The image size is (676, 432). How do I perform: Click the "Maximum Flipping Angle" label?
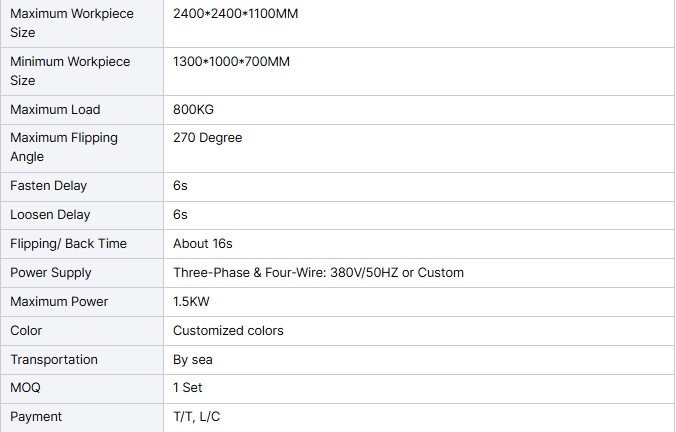pyautogui.click(x=63, y=147)
